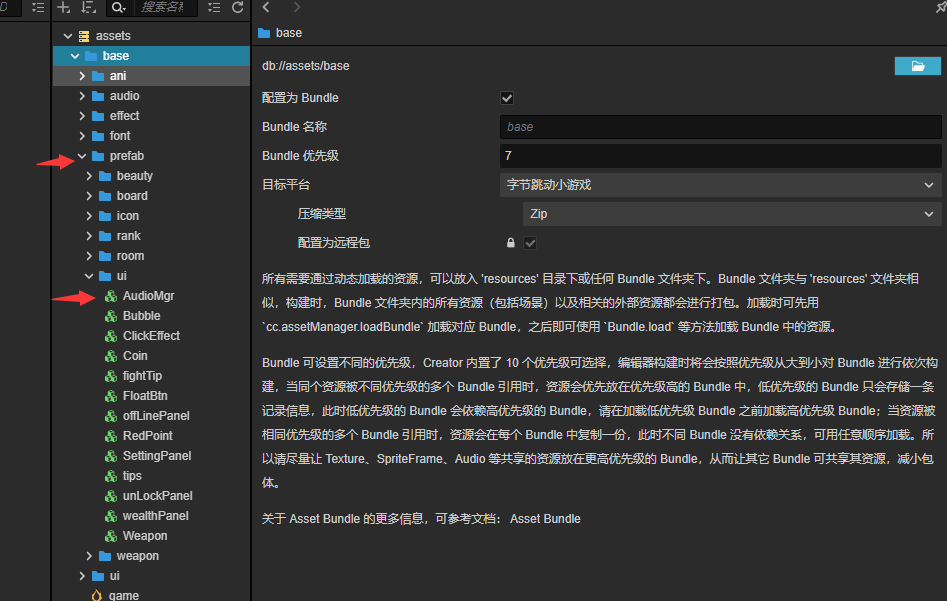Click the audio folder icon
947x601 pixels.
pos(98,96)
